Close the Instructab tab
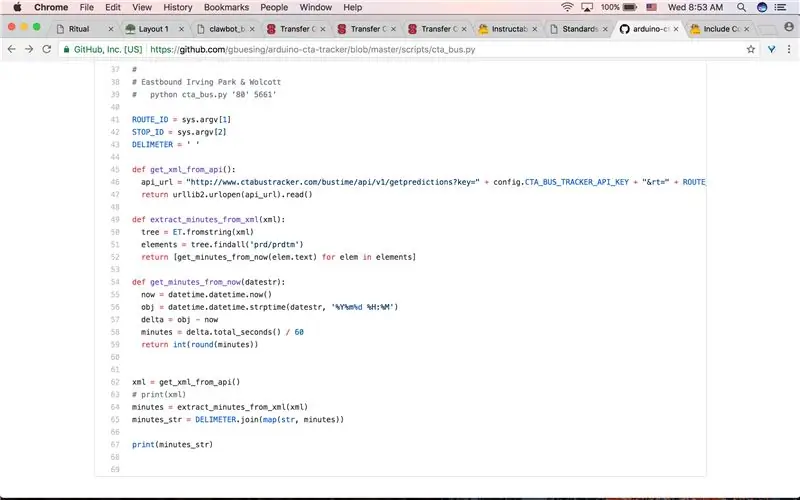The image size is (800, 500). pos(535,29)
